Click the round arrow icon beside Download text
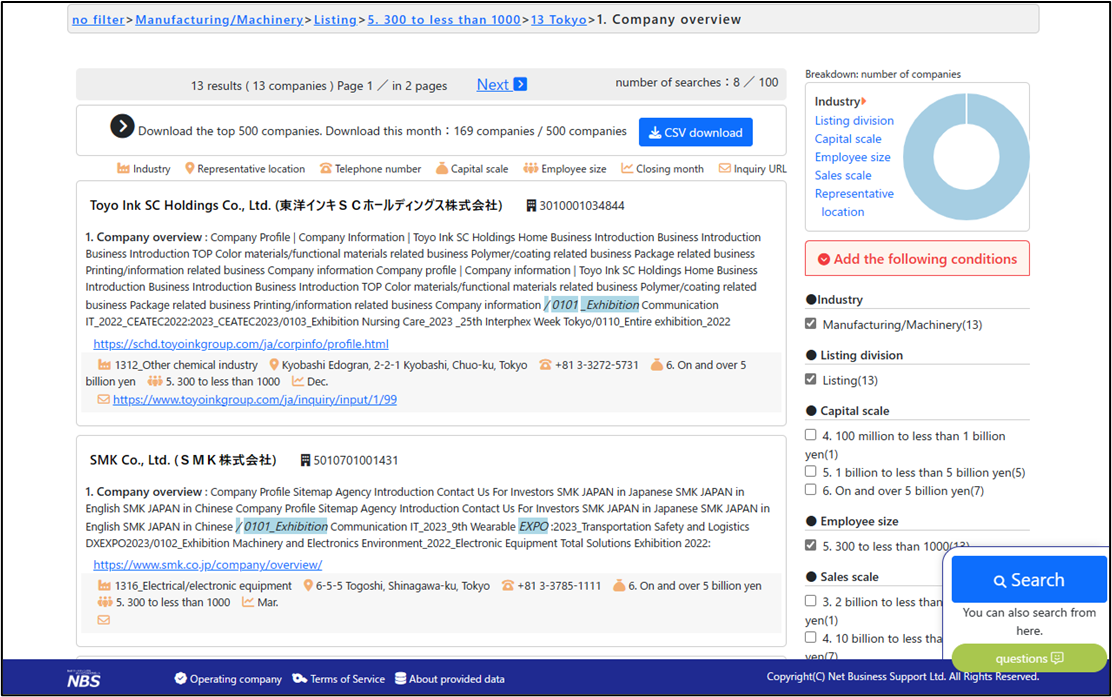The height and width of the screenshot is (697, 1112). point(122,126)
